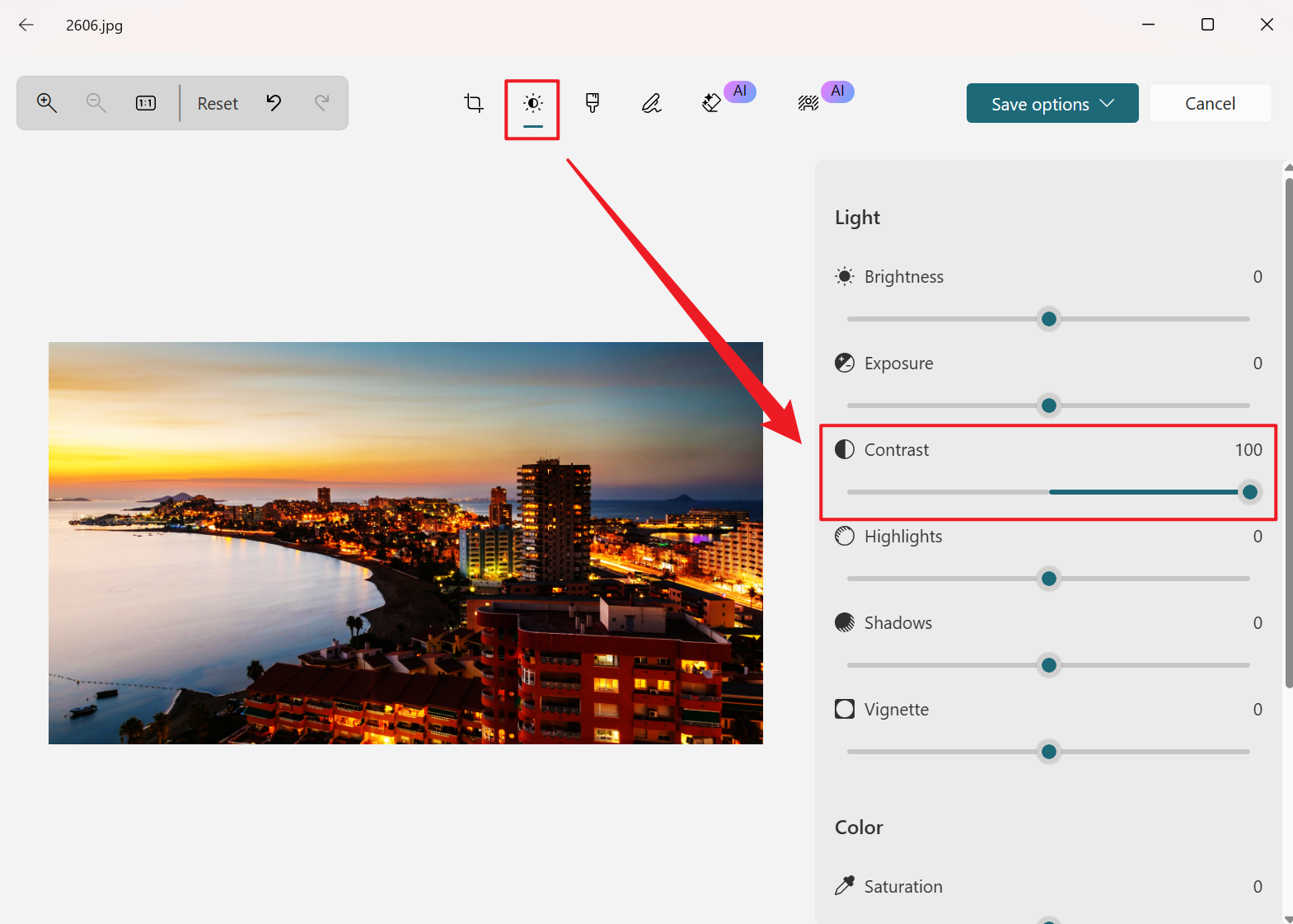Click the zoom in magnifier icon
Viewport: 1293px width, 924px height.
click(x=47, y=103)
